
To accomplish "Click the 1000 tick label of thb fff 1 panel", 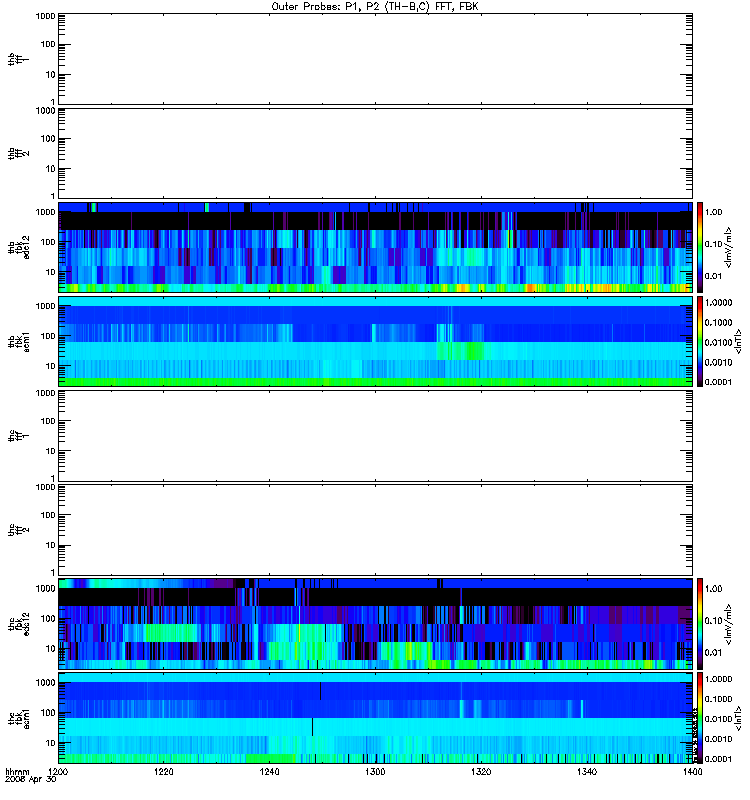I will [45, 16].
